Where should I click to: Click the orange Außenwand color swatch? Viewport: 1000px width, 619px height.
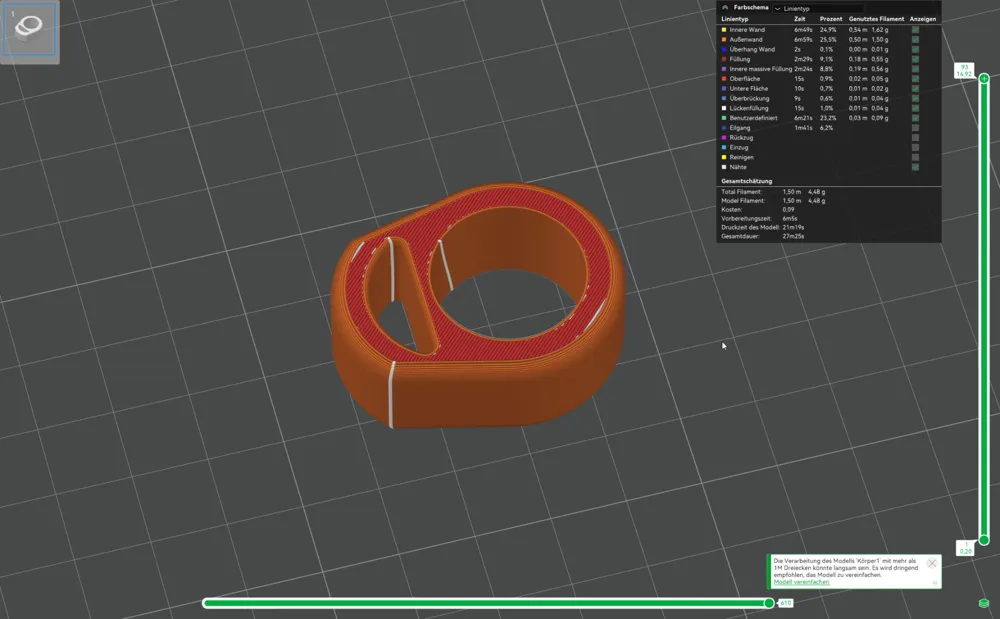[724, 40]
